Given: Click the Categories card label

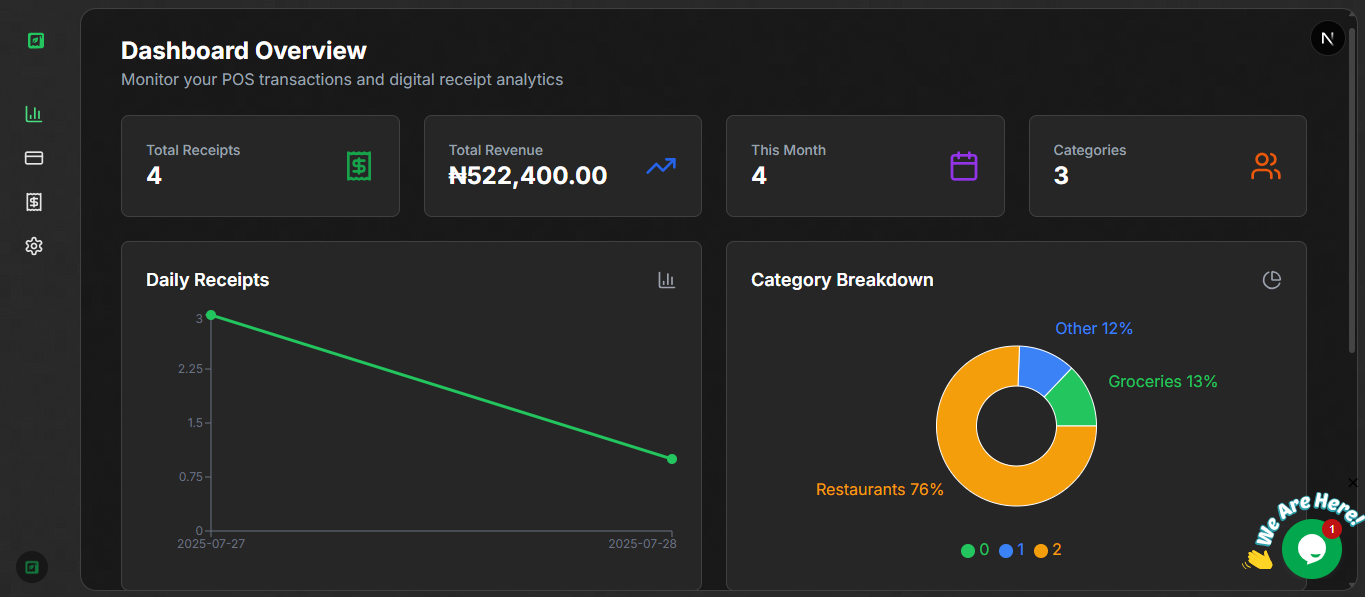Looking at the screenshot, I should click(1090, 150).
